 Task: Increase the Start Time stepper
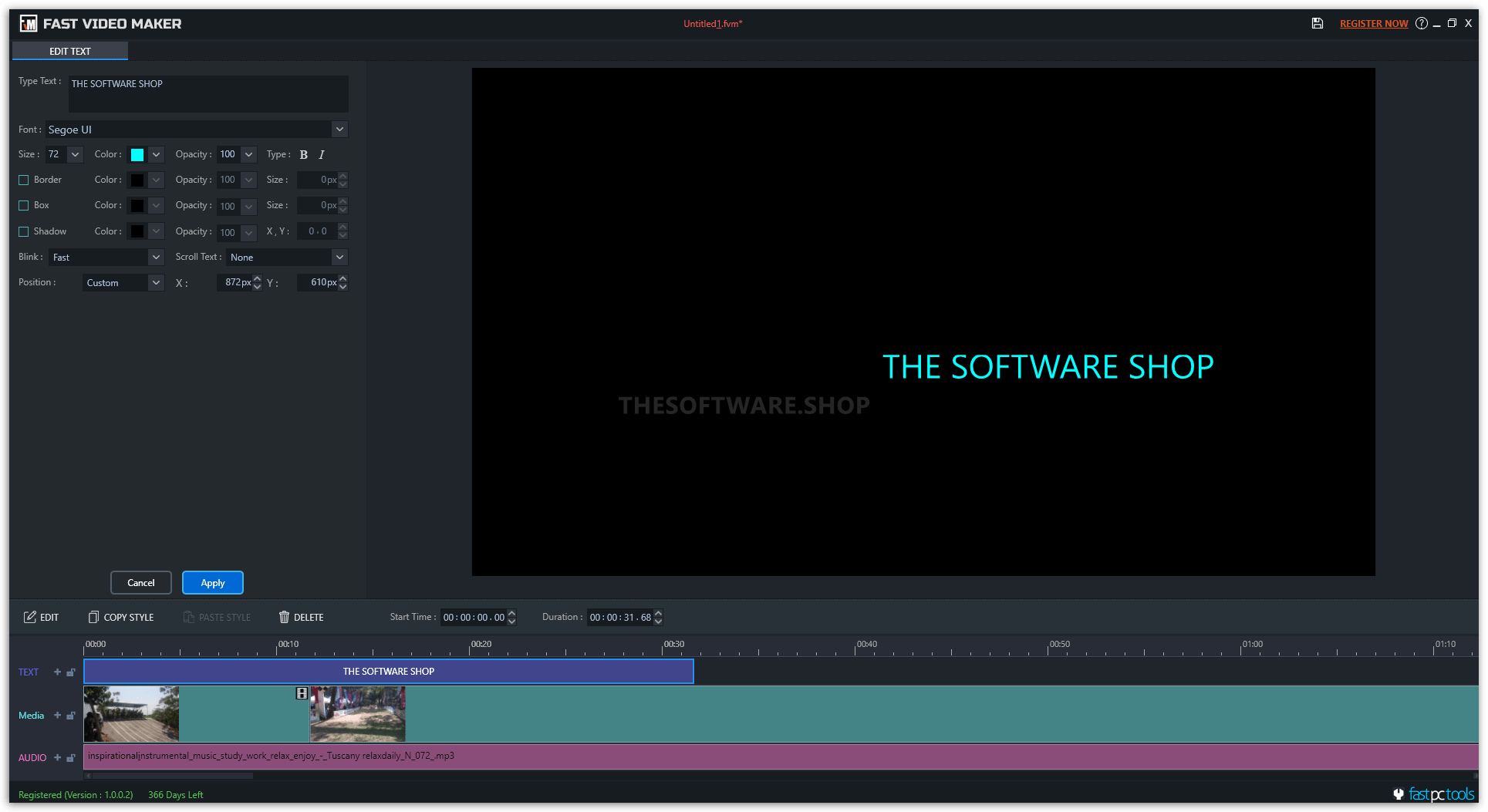[x=511, y=614]
